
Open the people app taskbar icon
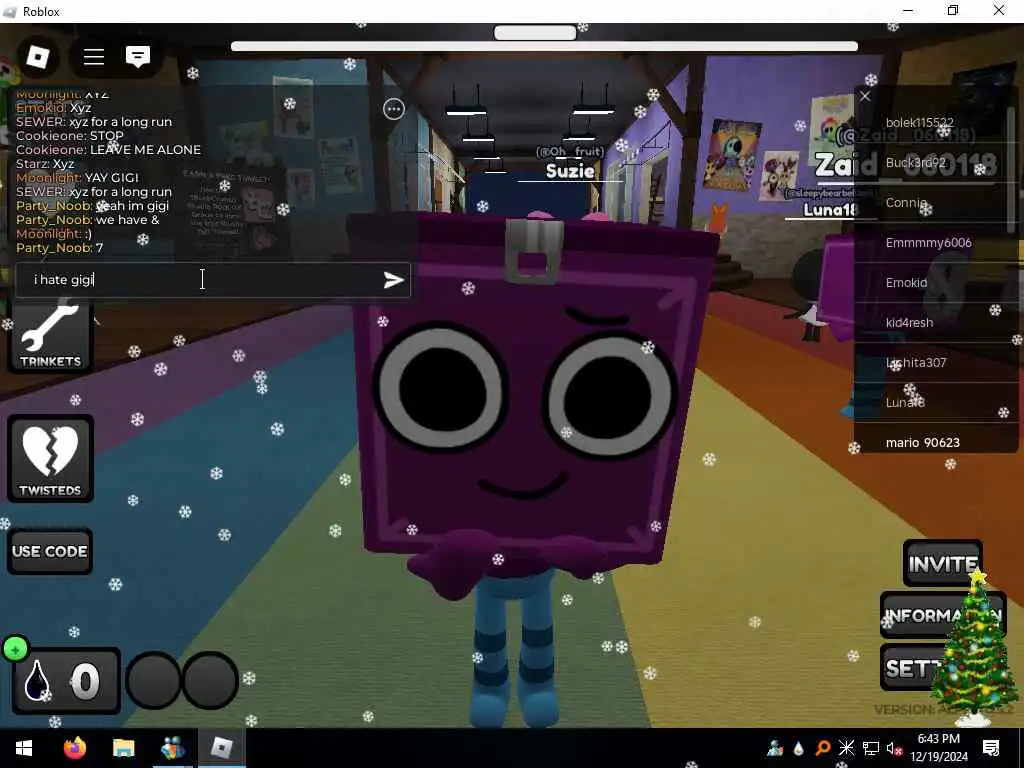[172, 748]
